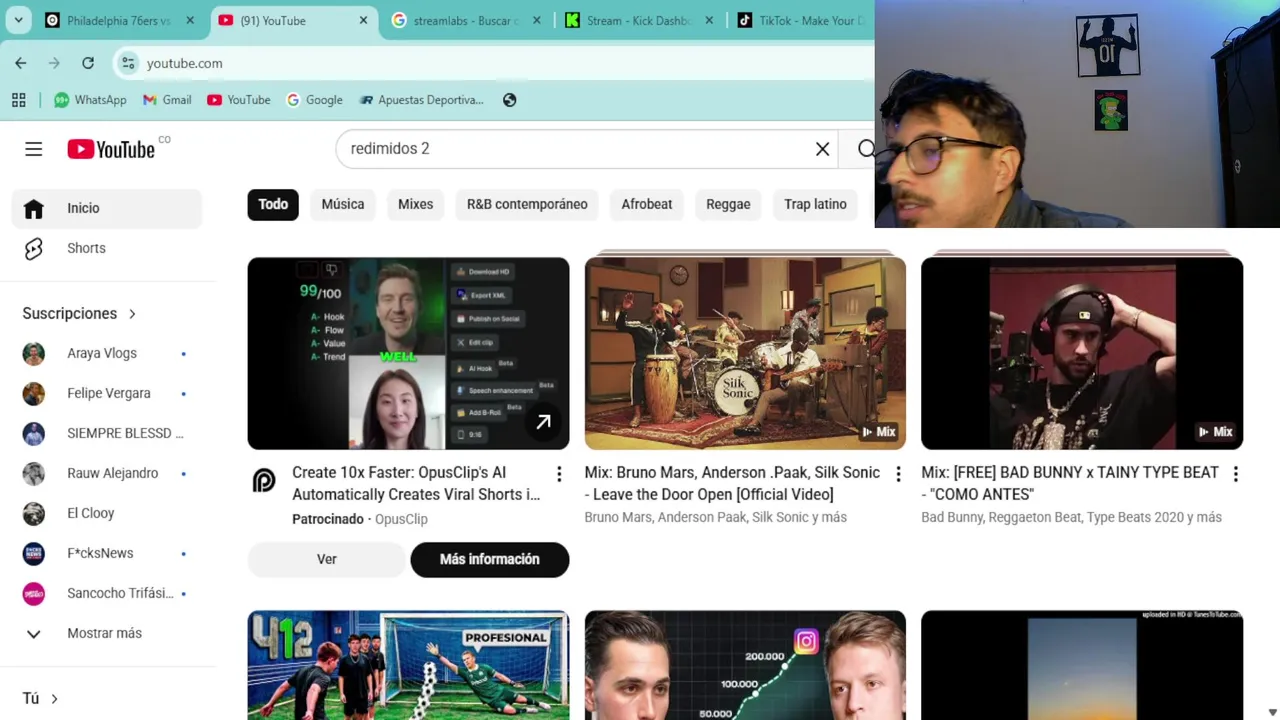Open the BAD BUNNY x TAINY TYPE BEAT title
This screenshot has width=1280, height=720.
coord(1070,483)
